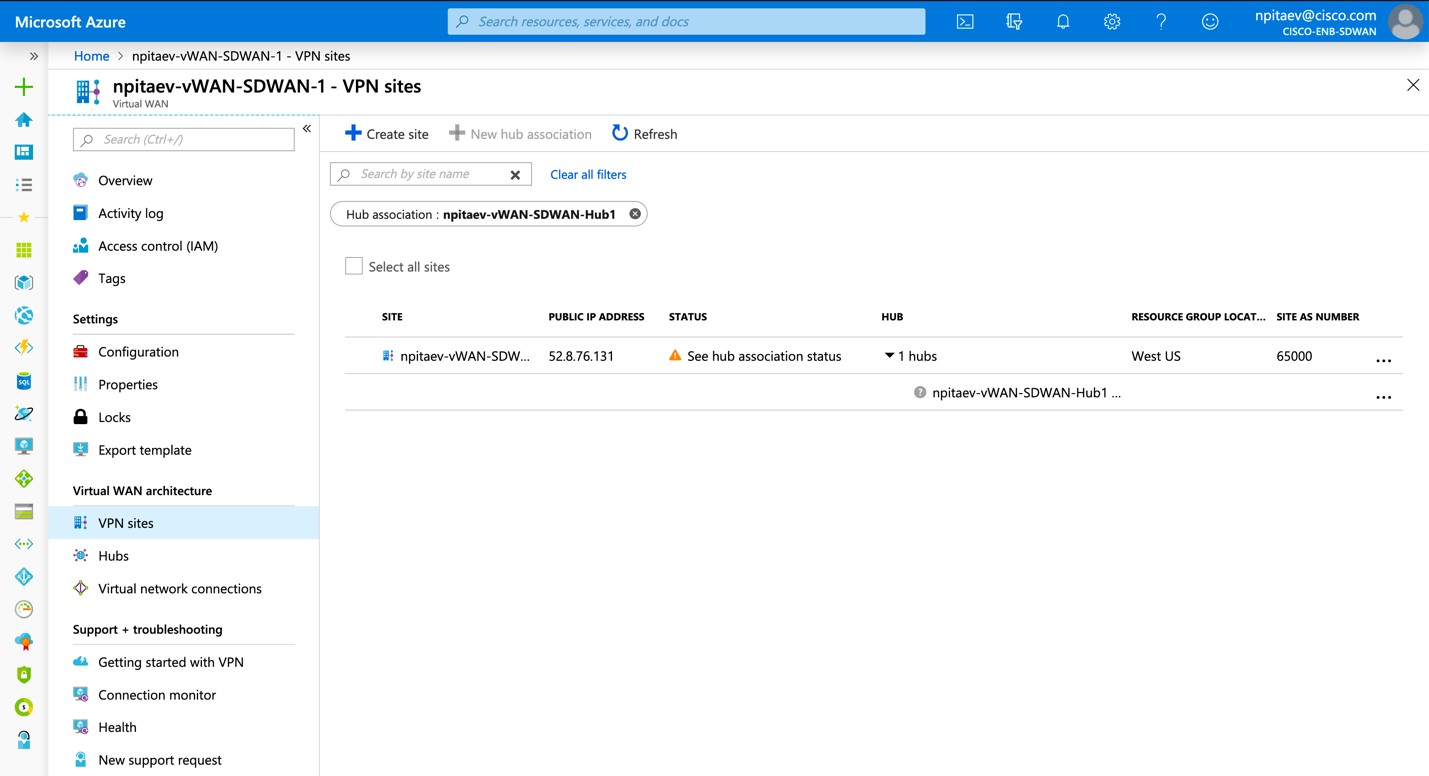Image resolution: width=1429 pixels, height=776 pixels.
Task: Open Health menu item
Action: tap(117, 727)
